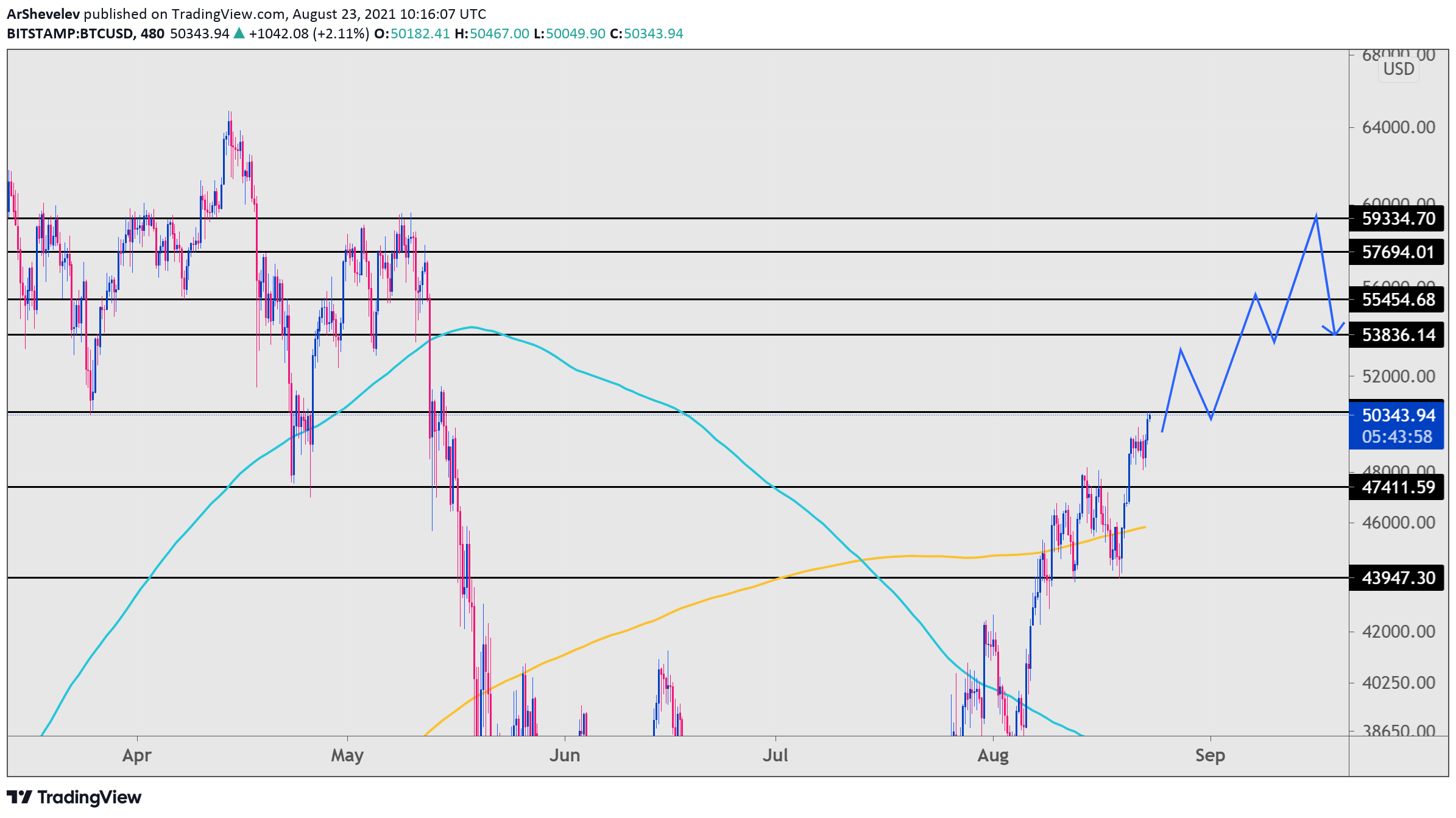Click the Aug label on the time axis
The height and width of the screenshot is (818, 1456).
click(x=993, y=755)
